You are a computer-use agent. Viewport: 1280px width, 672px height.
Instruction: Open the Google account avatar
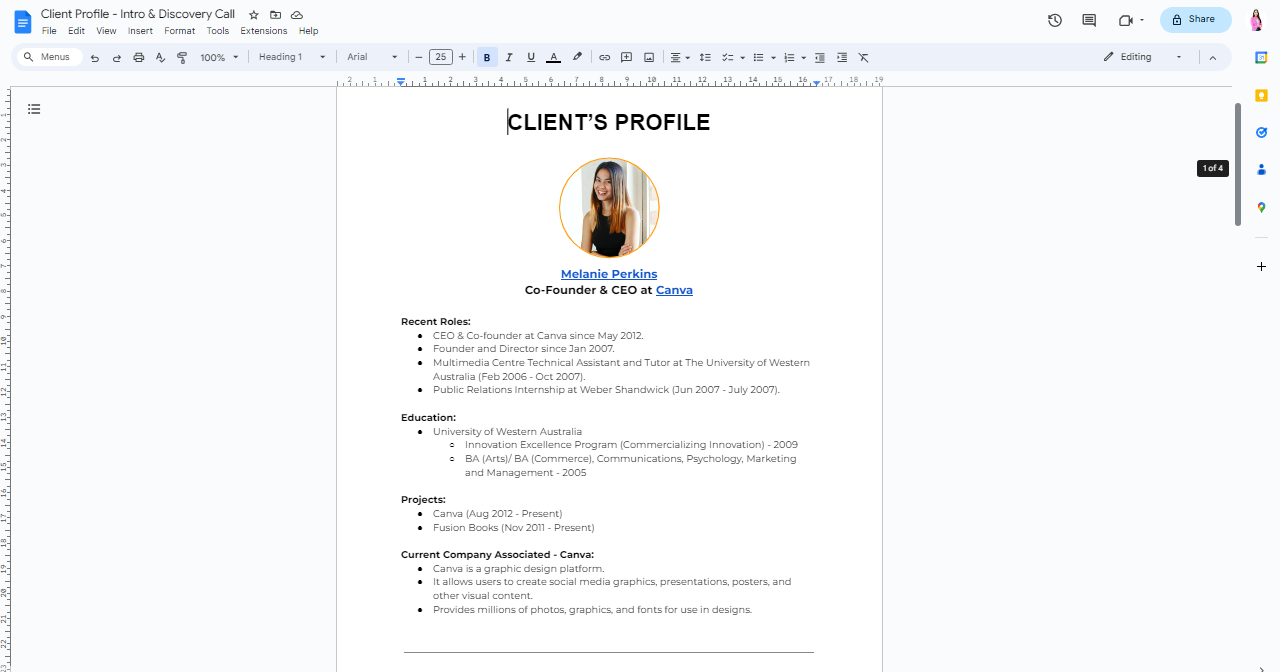(1257, 20)
